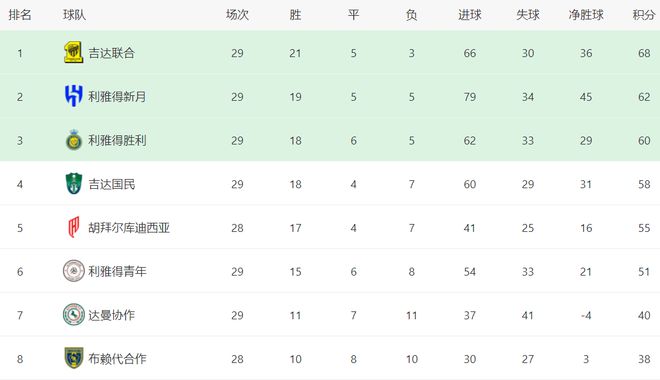
Task: Click the 利雅得新月 blue crest icon
Action: pyautogui.click(x=73, y=96)
